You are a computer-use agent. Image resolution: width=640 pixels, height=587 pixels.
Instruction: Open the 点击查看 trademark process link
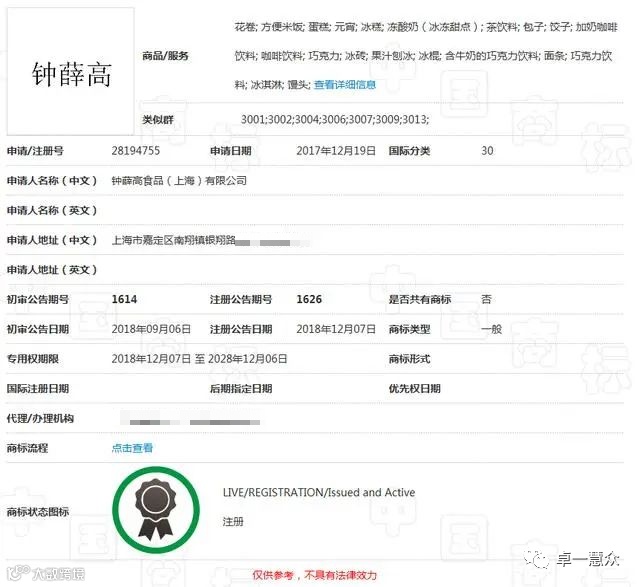(132, 448)
